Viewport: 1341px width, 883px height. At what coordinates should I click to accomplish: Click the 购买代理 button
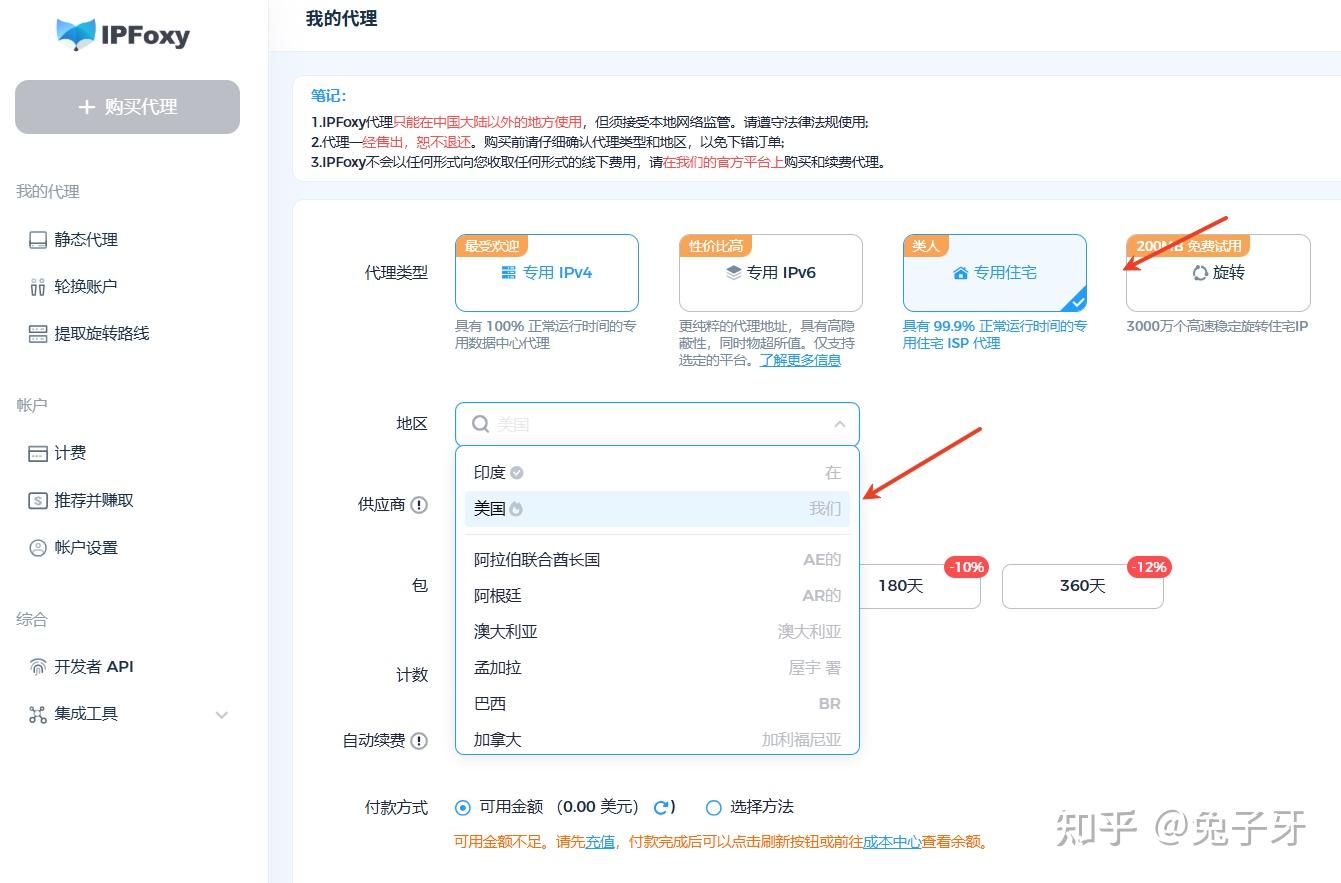tap(127, 107)
